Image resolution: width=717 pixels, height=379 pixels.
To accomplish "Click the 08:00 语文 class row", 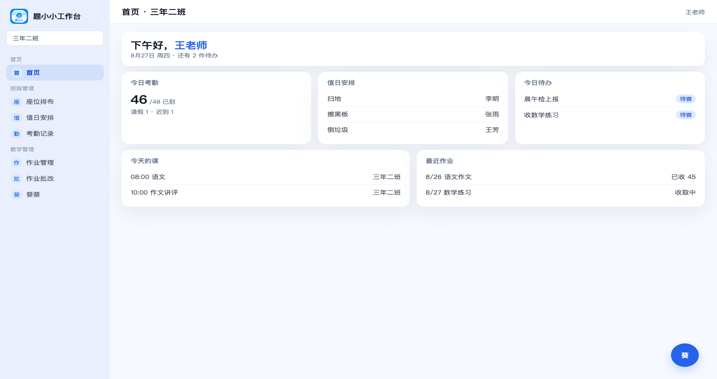I will (x=265, y=177).
